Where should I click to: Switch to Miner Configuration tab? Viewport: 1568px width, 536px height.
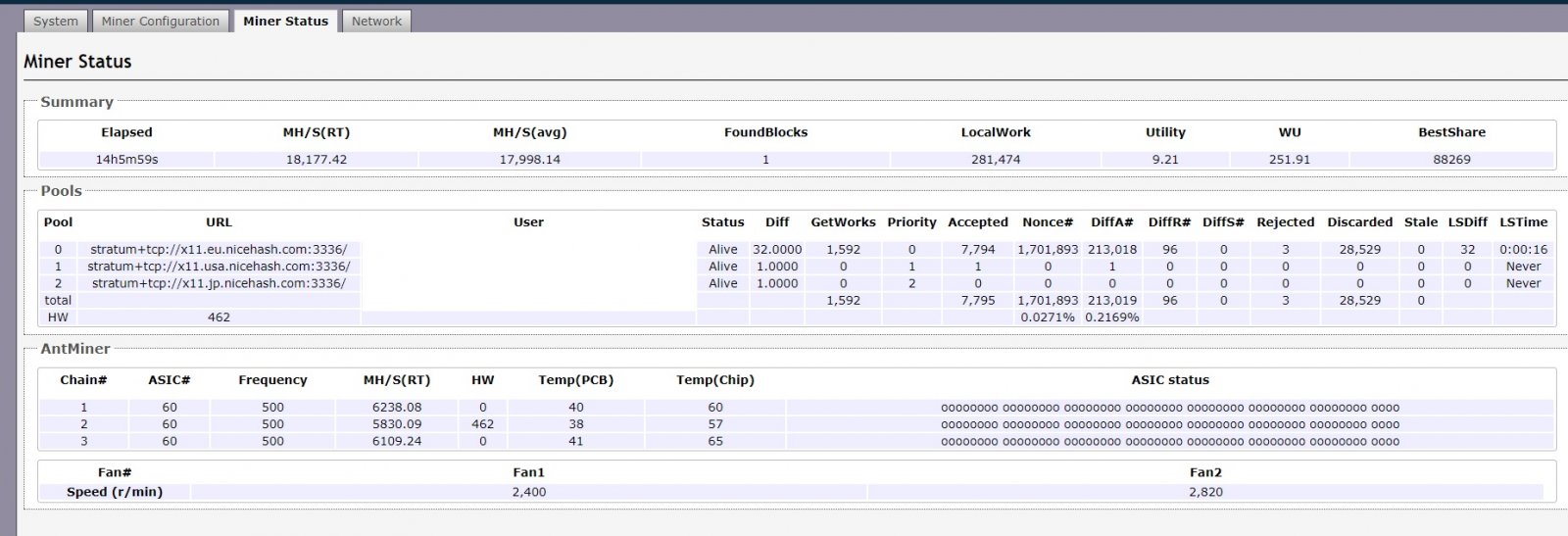coord(161,21)
